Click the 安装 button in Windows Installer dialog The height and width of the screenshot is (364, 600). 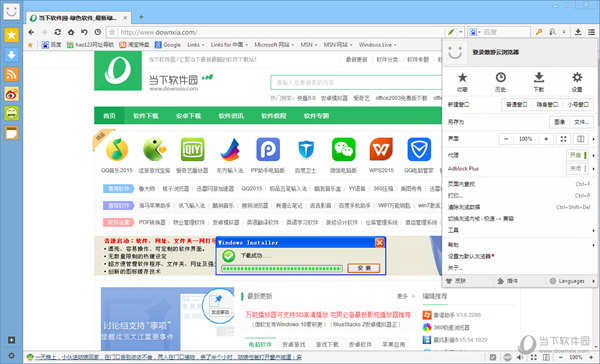[364, 268]
